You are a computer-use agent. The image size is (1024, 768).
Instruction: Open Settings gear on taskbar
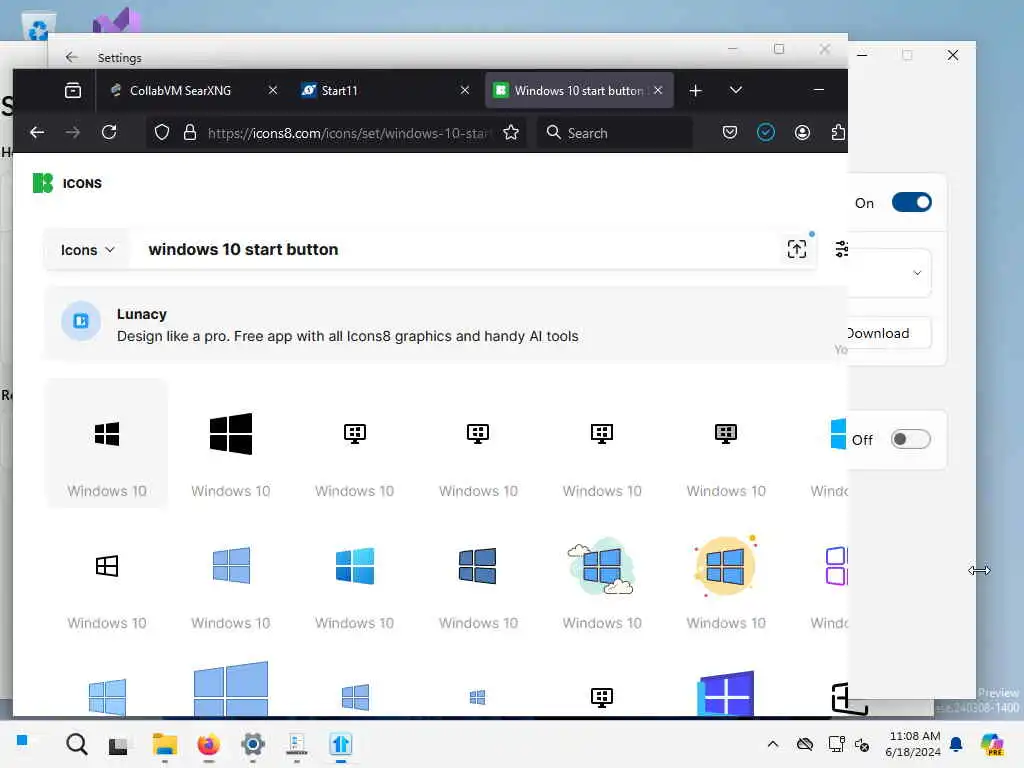[x=253, y=744]
